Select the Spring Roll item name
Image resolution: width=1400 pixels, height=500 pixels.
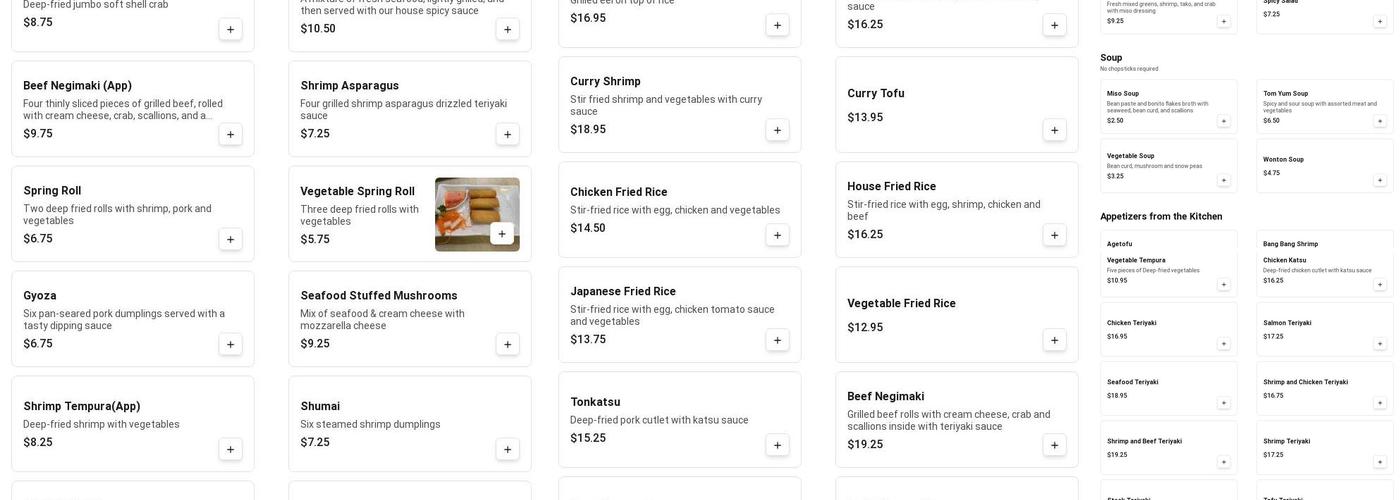(52, 191)
